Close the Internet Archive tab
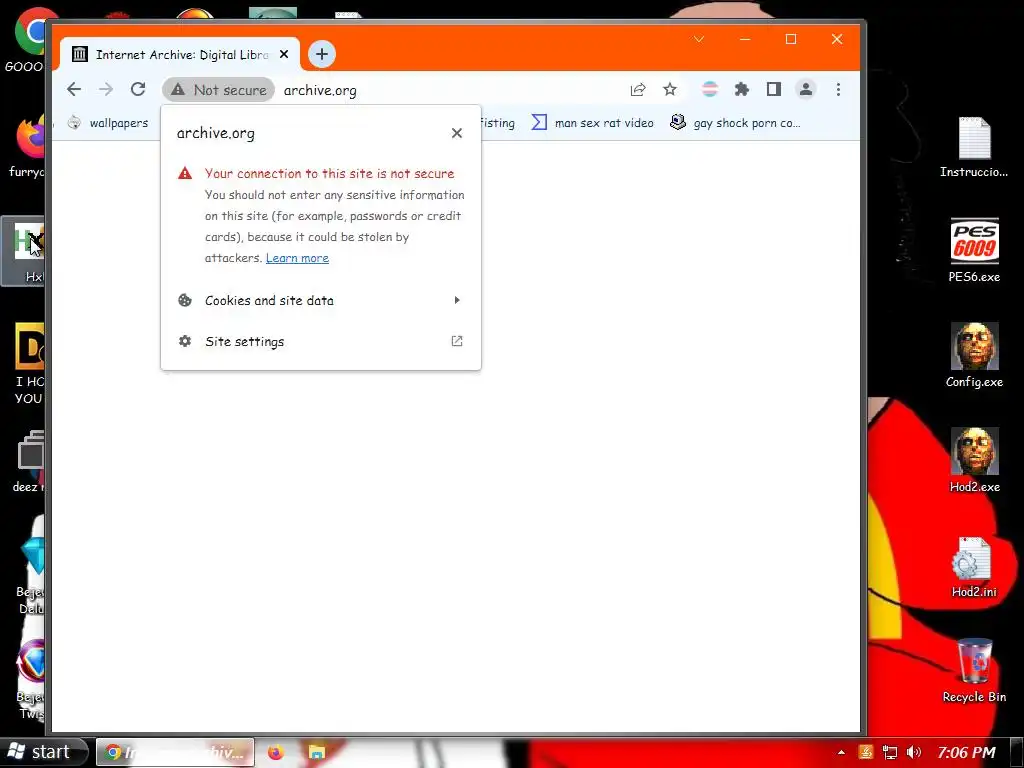This screenshot has height=768, width=1024. coord(284,54)
